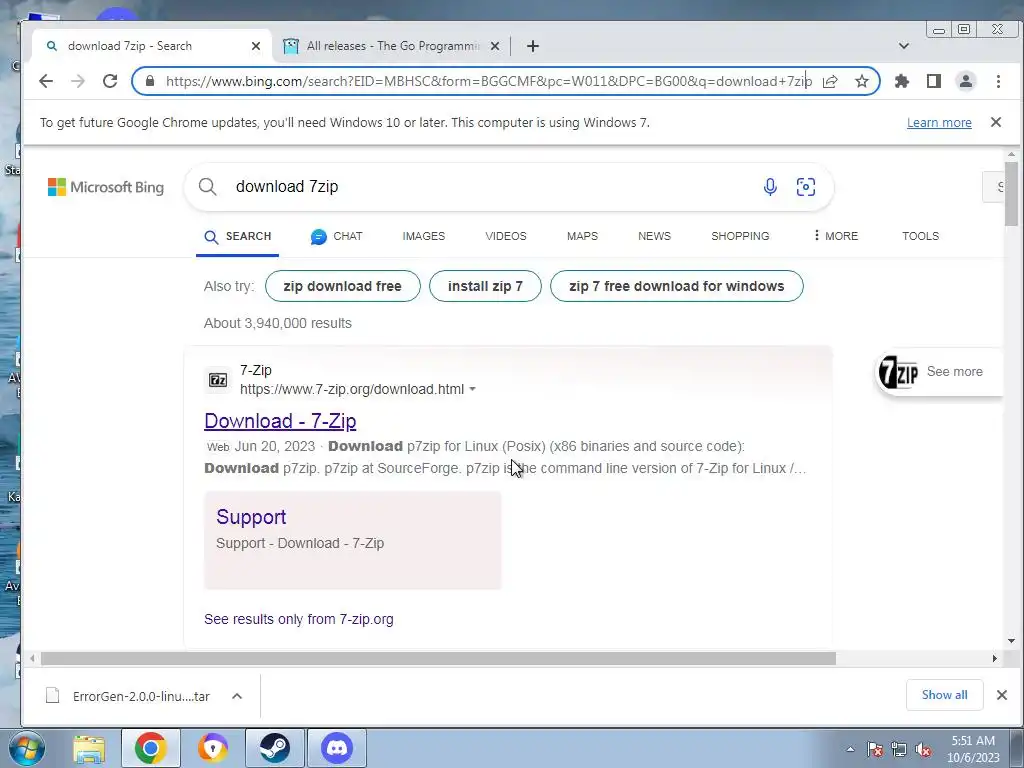This screenshot has height=768, width=1024.
Task: Open a new tab with the plus button
Action: click(533, 46)
